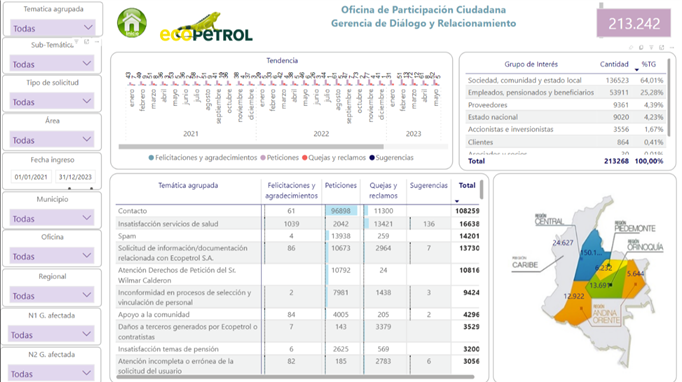Click the Ecopetrol iguana logo

tap(206, 27)
